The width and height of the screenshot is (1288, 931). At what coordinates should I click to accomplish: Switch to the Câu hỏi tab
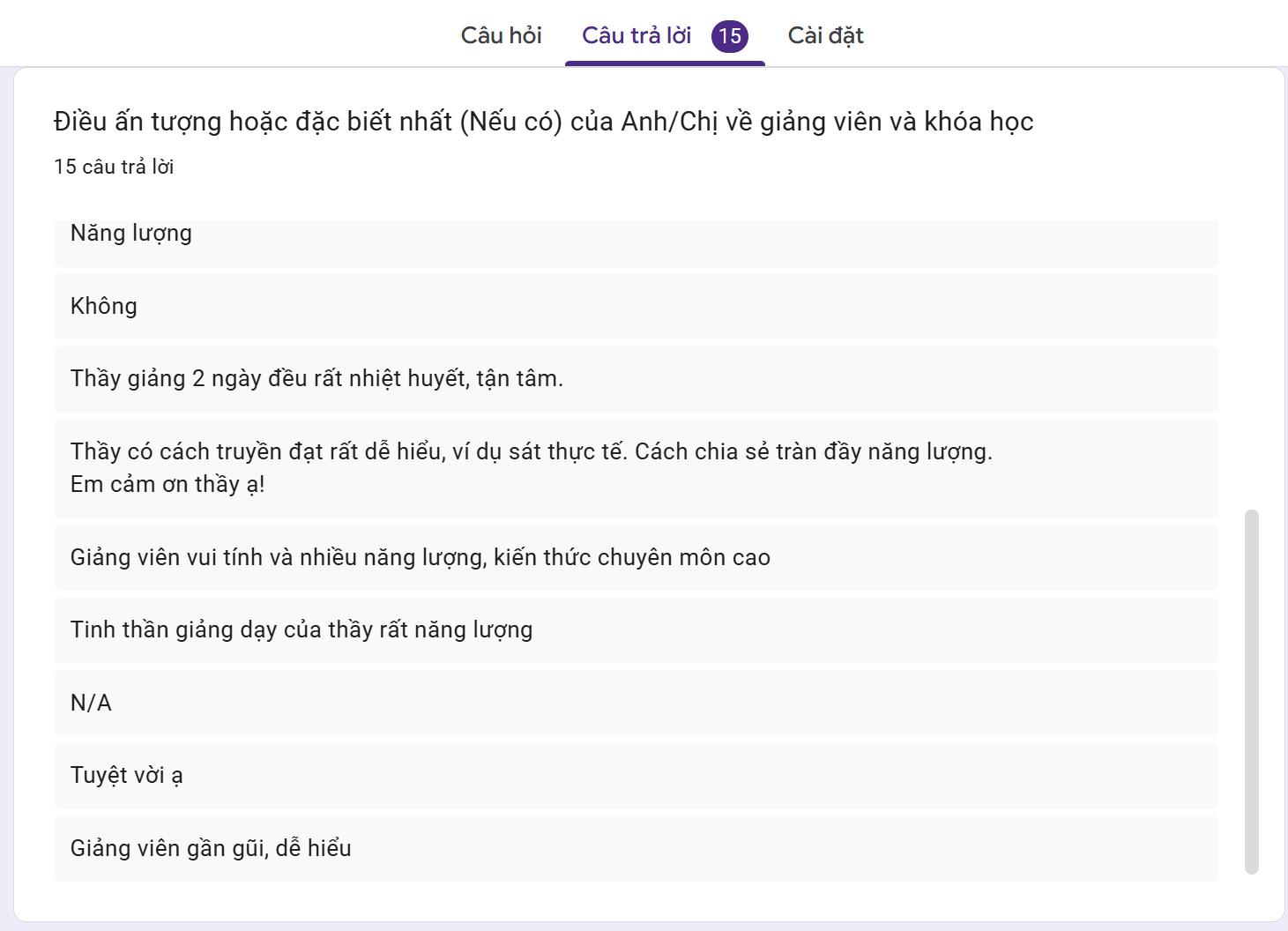point(501,35)
